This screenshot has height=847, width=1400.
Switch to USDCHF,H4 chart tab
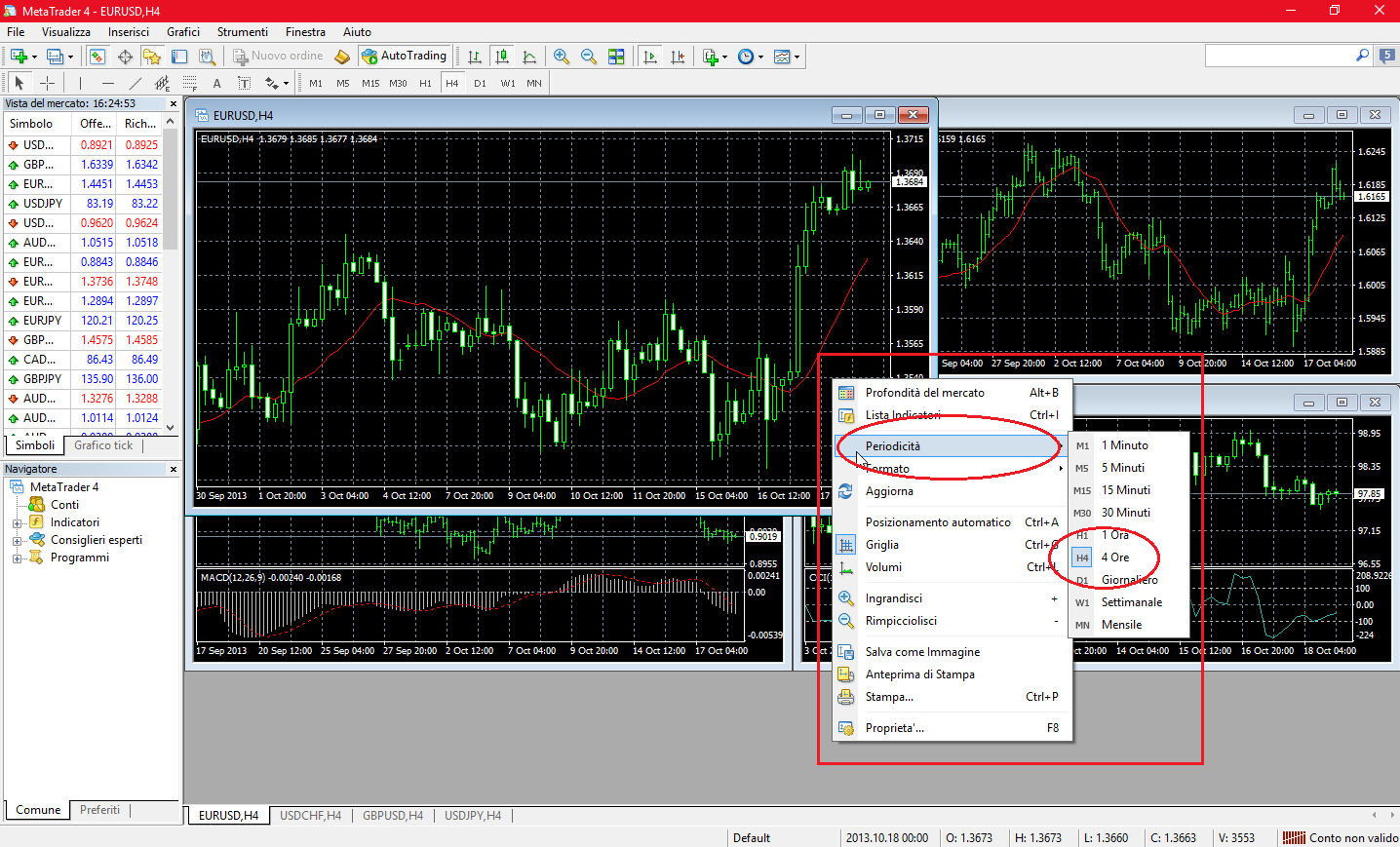[310, 816]
